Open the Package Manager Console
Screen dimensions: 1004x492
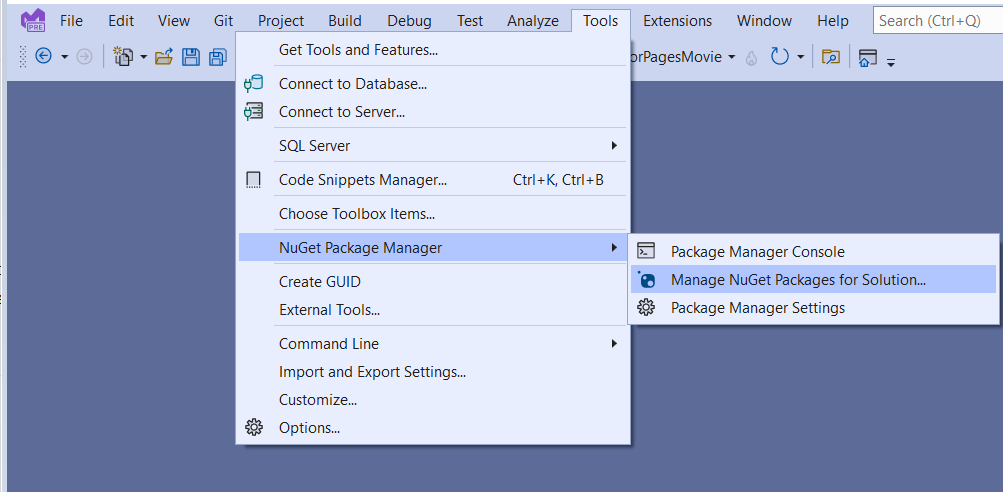point(757,252)
